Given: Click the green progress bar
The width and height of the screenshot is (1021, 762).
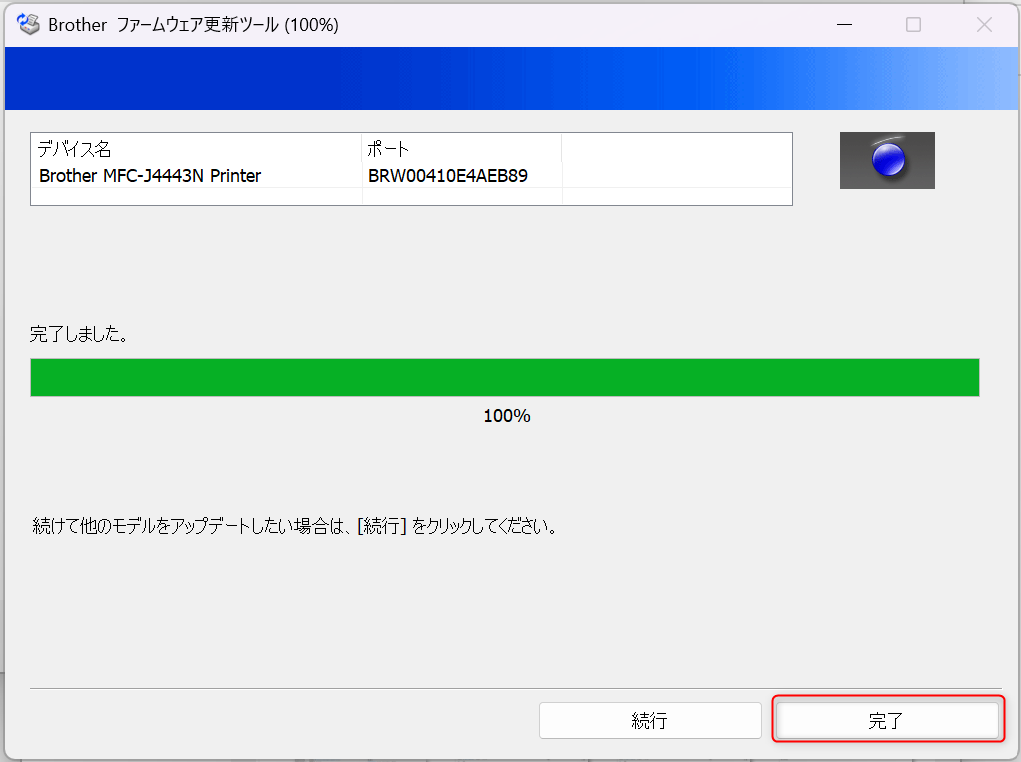Looking at the screenshot, I should tap(505, 377).
